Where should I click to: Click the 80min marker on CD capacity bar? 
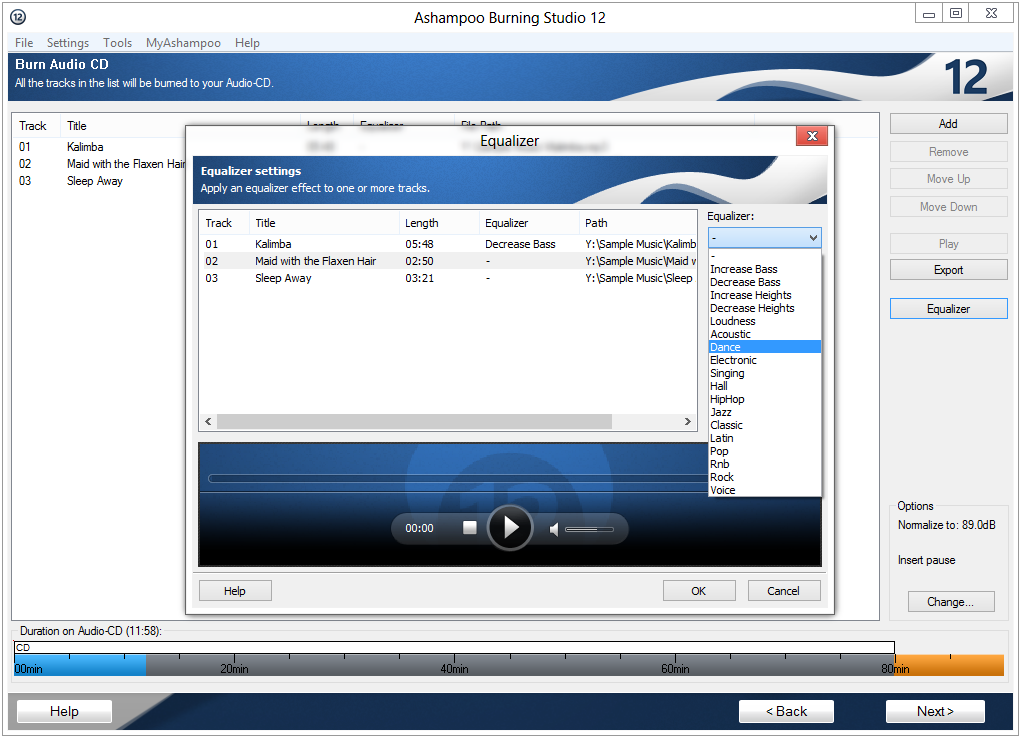pyautogui.click(x=895, y=669)
